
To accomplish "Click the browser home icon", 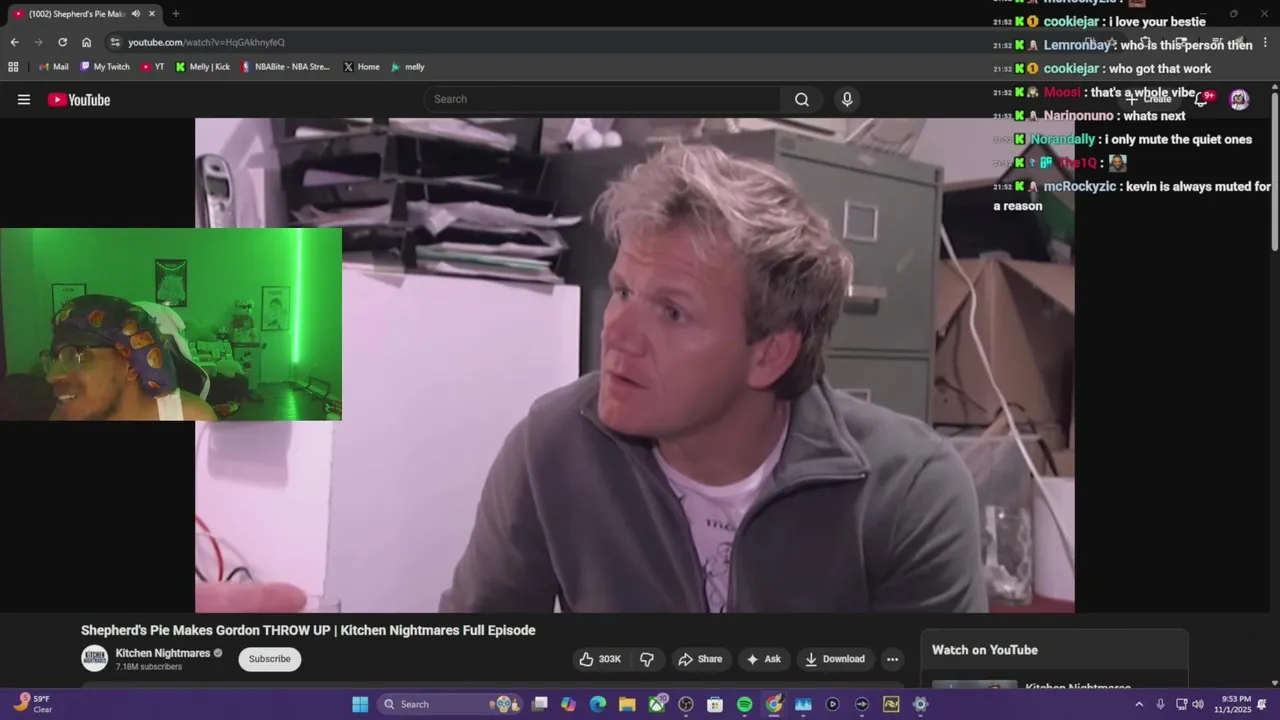I will (87, 42).
